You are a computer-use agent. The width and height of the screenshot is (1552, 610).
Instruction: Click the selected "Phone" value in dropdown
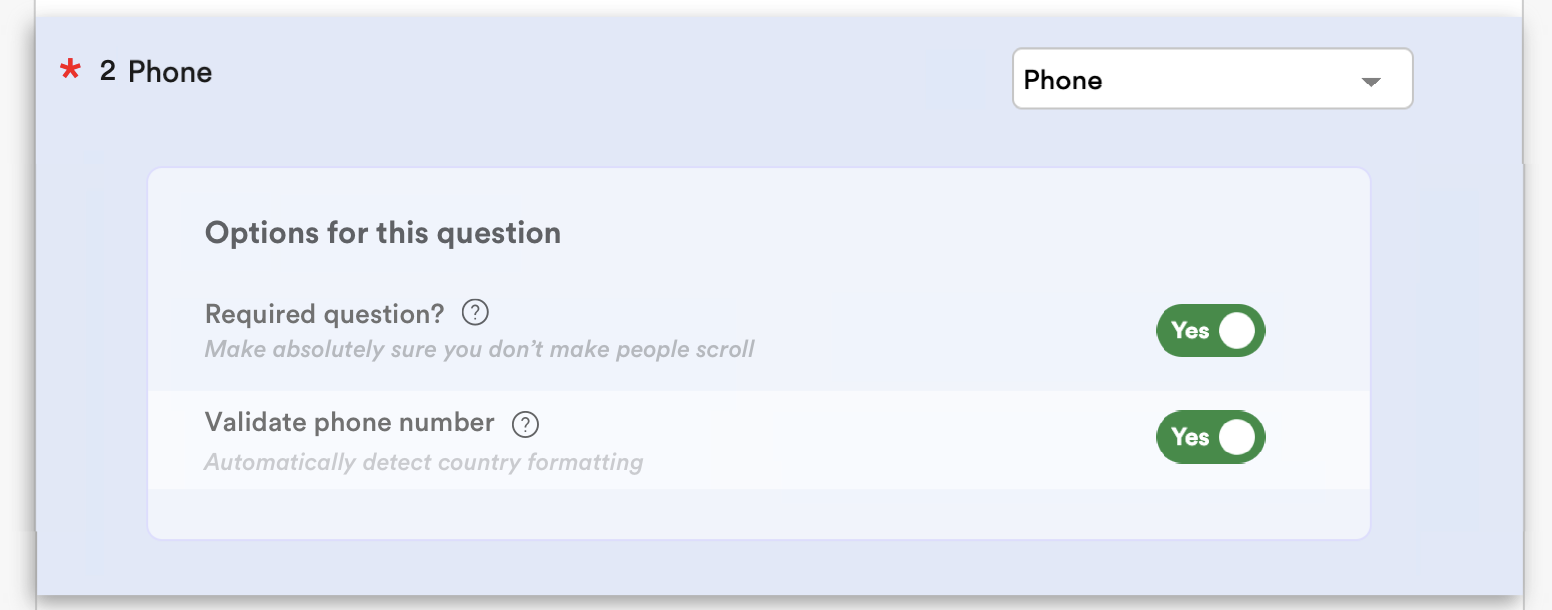pos(1063,80)
